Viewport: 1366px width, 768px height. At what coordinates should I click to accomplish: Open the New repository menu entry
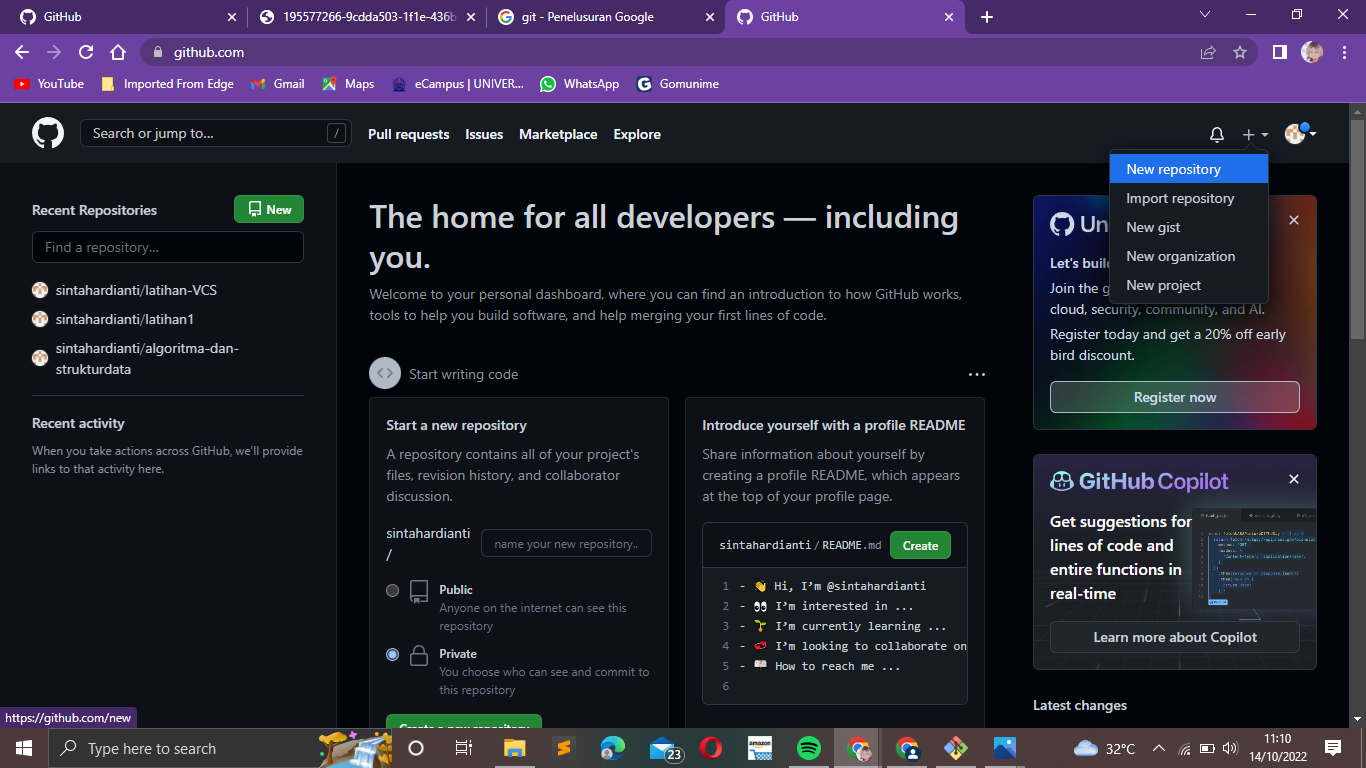pyautogui.click(x=1174, y=169)
